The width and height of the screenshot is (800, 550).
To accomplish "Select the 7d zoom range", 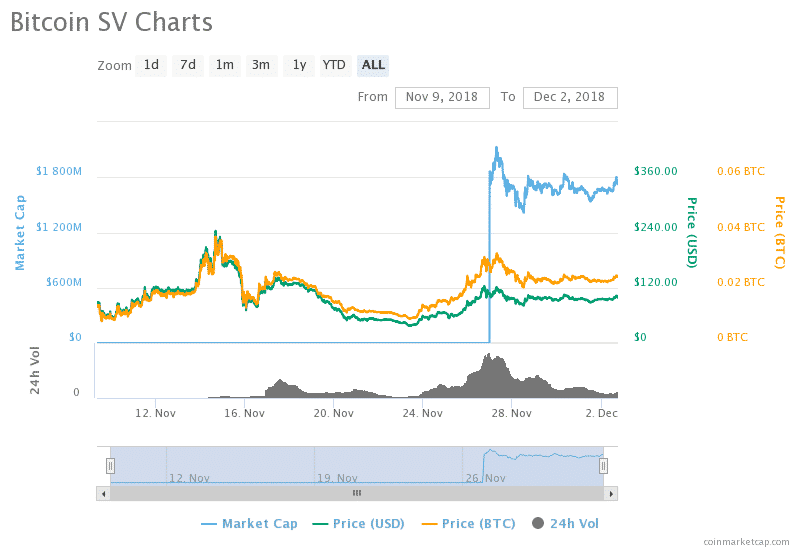I will pyautogui.click(x=188, y=65).
